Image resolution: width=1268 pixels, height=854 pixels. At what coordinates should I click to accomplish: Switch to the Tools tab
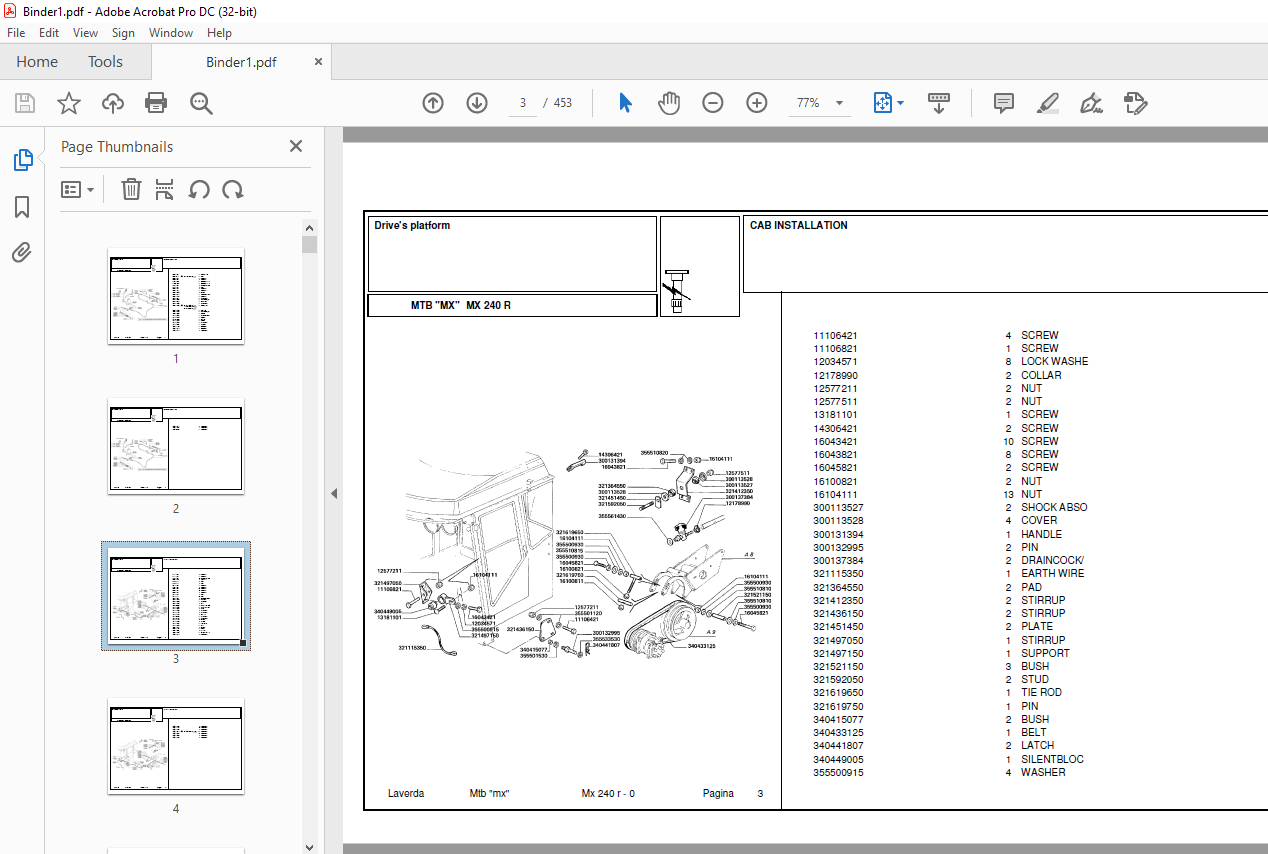coord(105,61)
